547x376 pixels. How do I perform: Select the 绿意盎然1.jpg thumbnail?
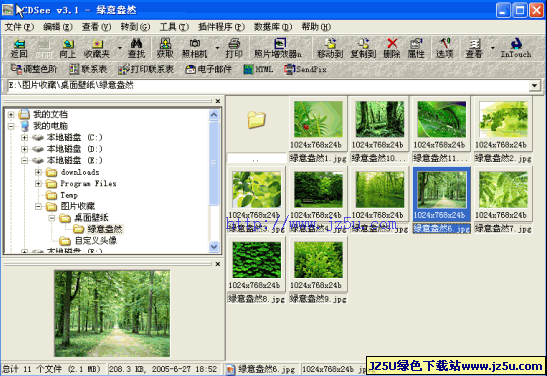click(x=318, y=130)
